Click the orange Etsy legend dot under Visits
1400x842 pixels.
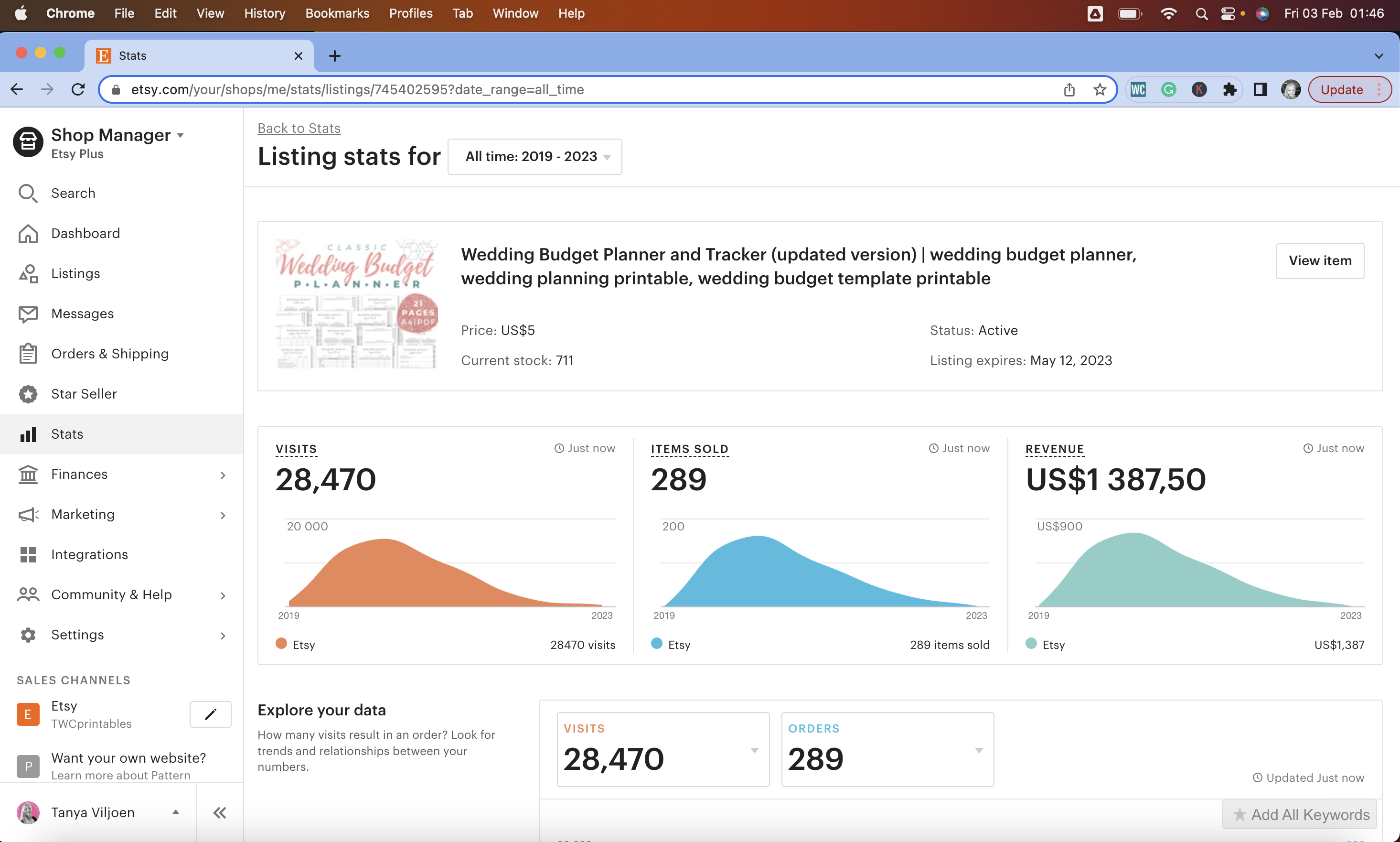click(x=281, y=643)
